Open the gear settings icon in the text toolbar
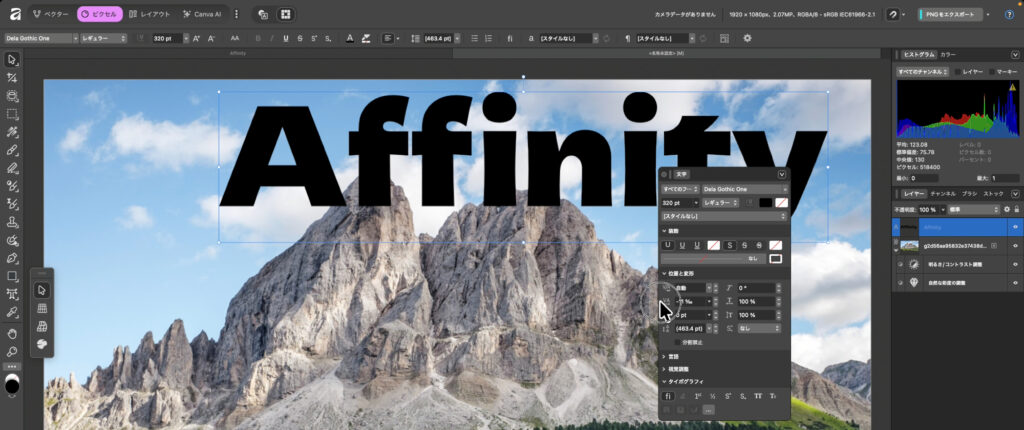The height and width of the screenshot is (430, 1024). [x=746, y=38]
